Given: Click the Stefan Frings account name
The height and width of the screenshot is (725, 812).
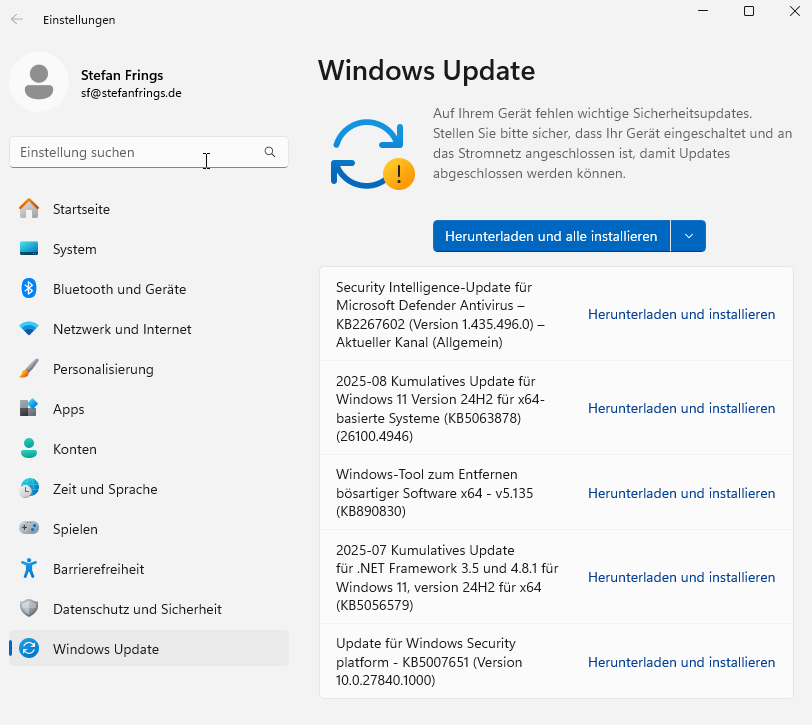Looking at the screenshot, I should [122, 75].
